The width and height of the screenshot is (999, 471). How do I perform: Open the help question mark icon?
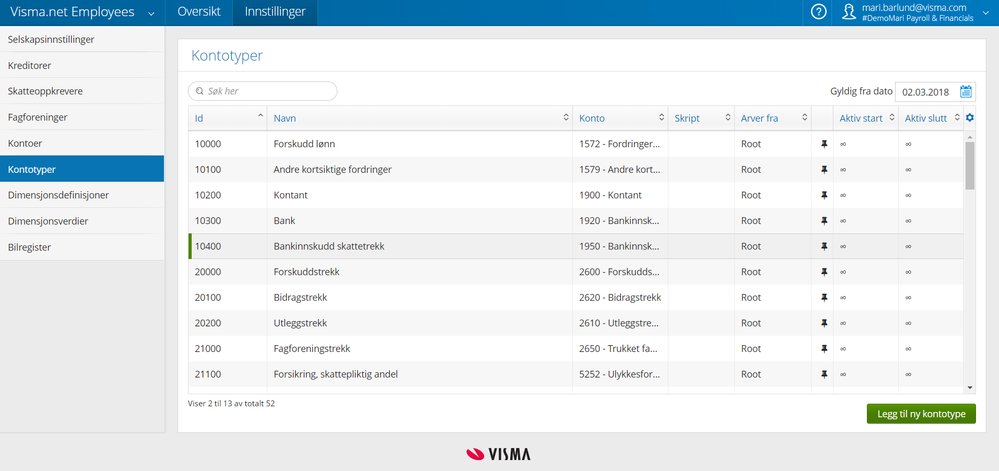pos(819,12)
